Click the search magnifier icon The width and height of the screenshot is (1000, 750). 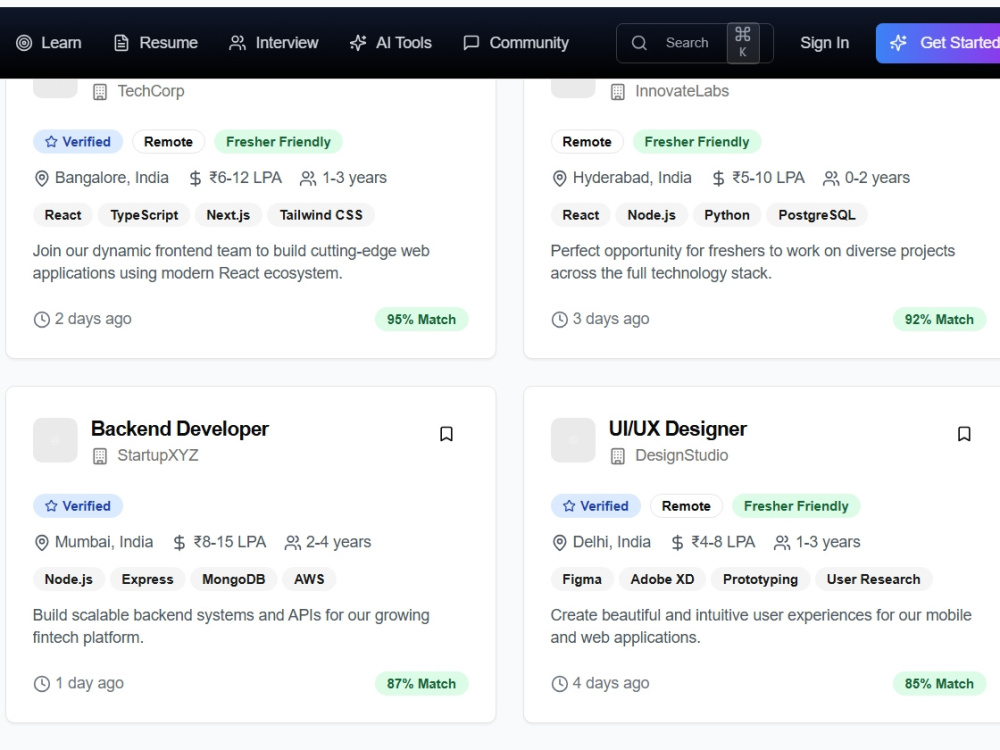point(639,43)
